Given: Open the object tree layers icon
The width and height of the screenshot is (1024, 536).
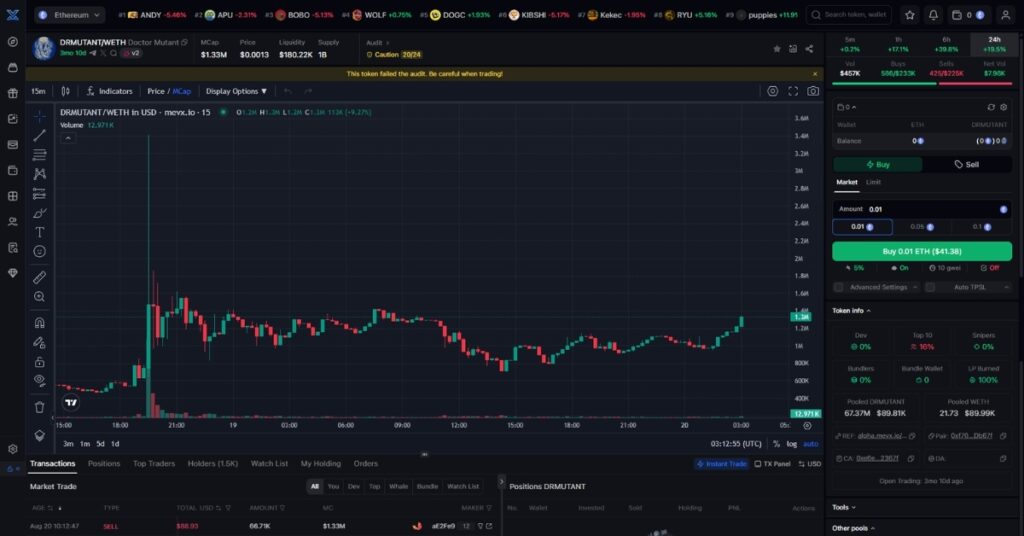Looking at the screenshot, I should click(x=39, y=435).
